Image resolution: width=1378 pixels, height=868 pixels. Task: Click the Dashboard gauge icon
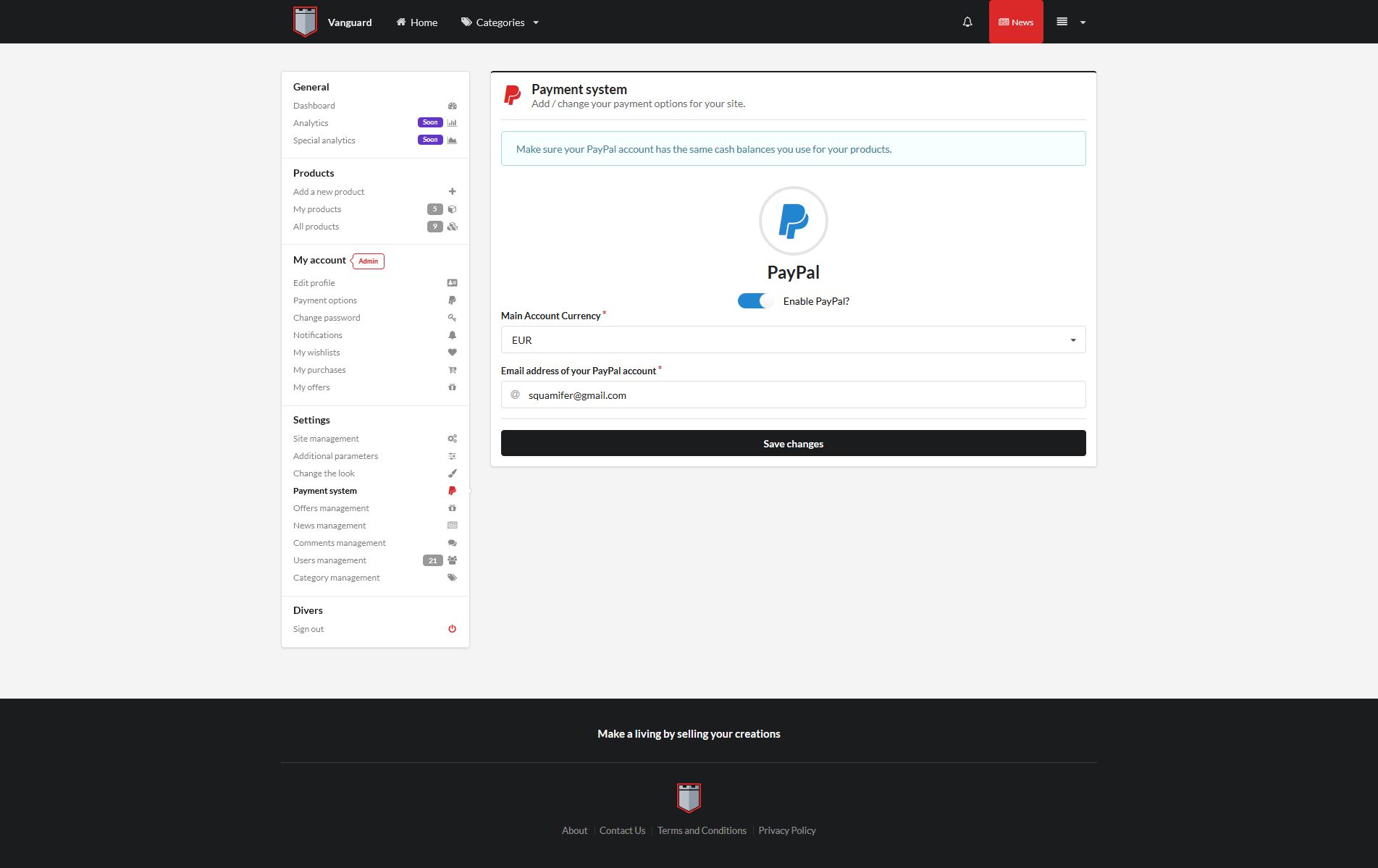(x=452, y=106)
